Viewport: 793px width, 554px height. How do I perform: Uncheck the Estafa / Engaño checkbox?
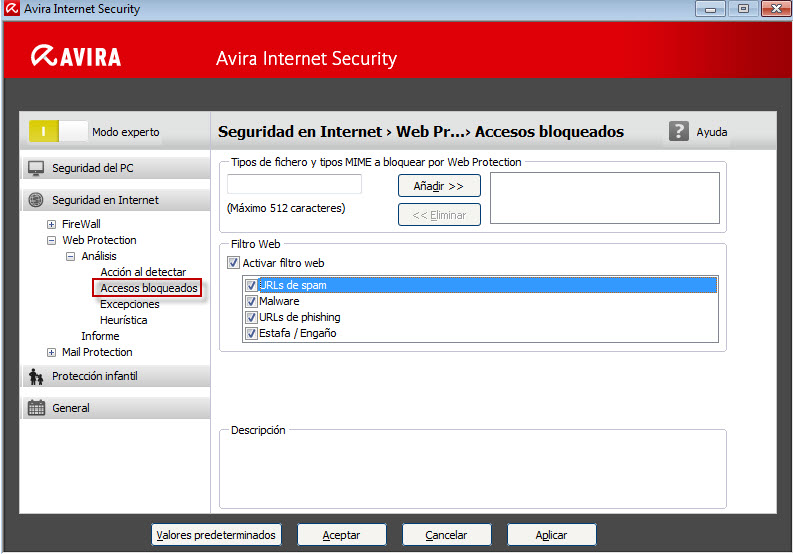[251, 333]
